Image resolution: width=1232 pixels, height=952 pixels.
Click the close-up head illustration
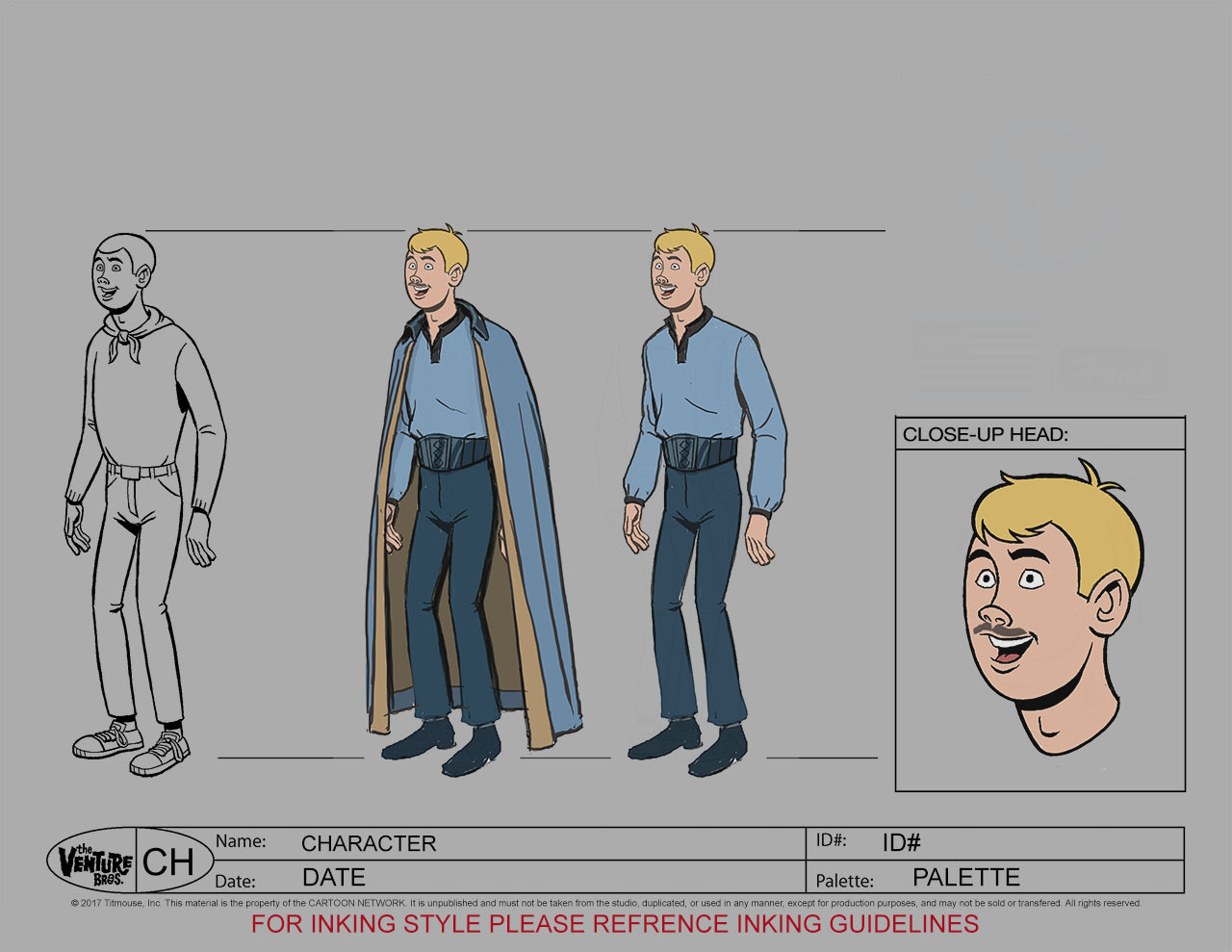tap(1055, 607)
